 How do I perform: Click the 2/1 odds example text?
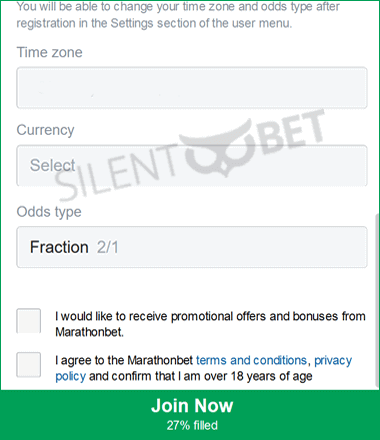coord(107,247)
